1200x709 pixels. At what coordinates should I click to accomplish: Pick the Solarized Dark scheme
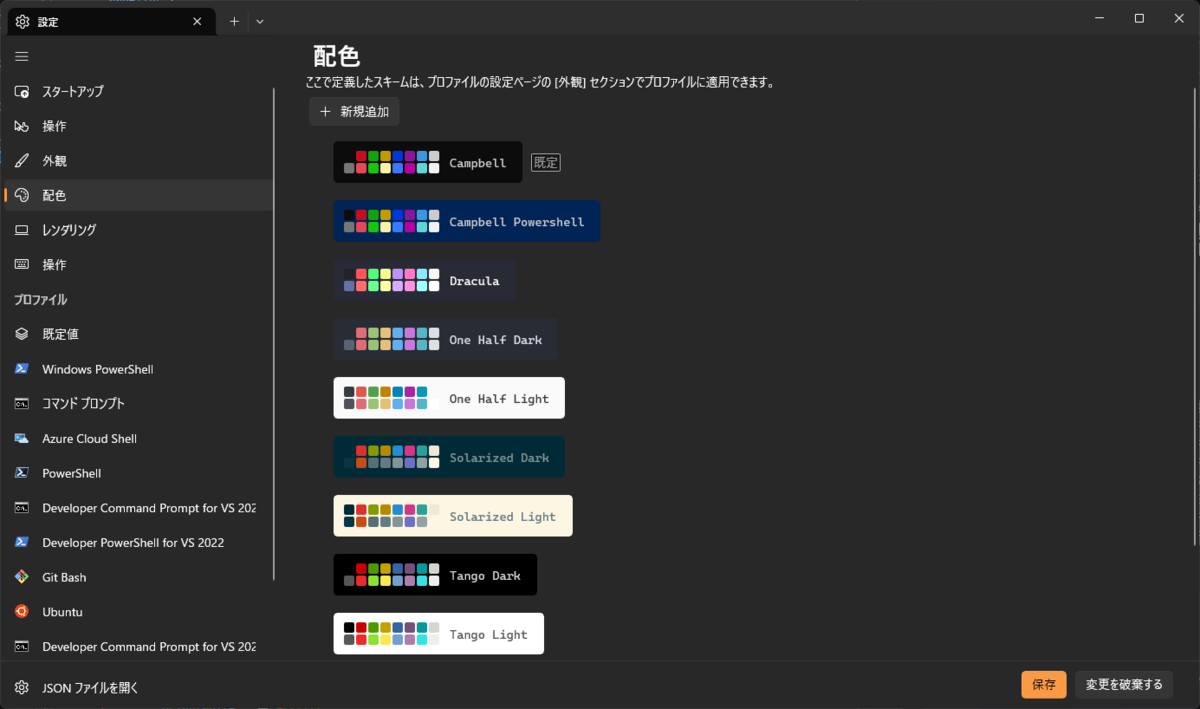449,457
